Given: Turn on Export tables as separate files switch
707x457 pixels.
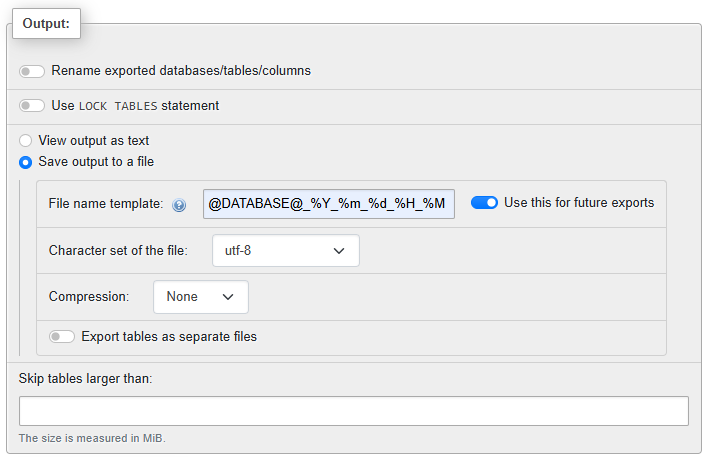Looking at the screenshot, I should coord(62,337).
